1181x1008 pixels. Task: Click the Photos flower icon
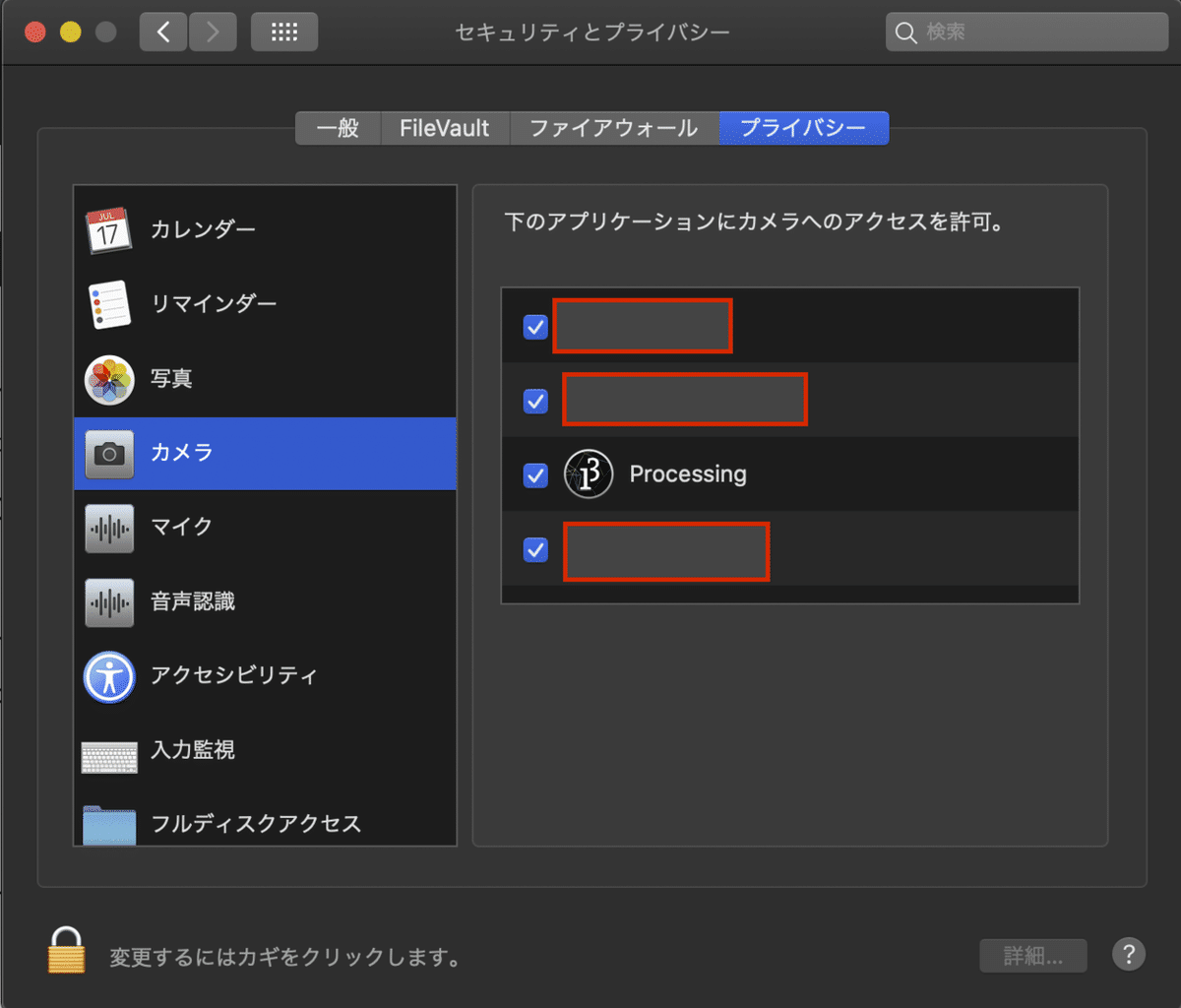[108, 379]
